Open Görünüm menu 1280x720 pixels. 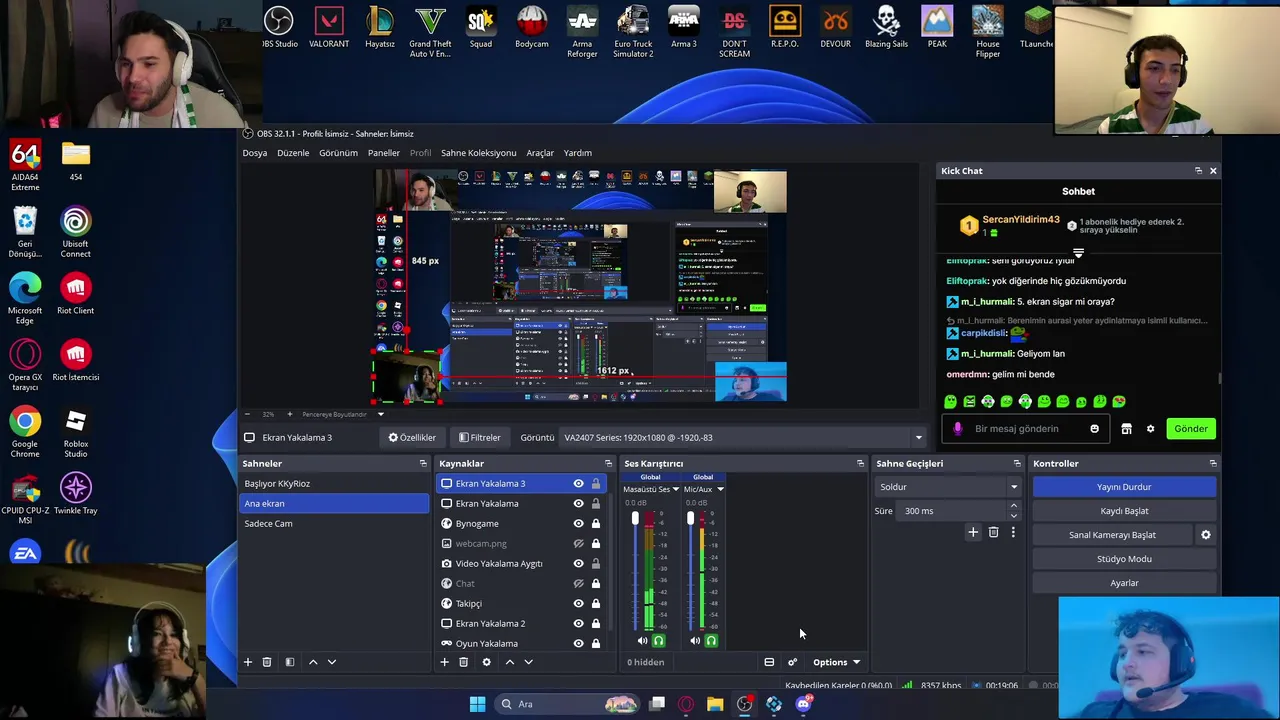click(x=338, y=153)
